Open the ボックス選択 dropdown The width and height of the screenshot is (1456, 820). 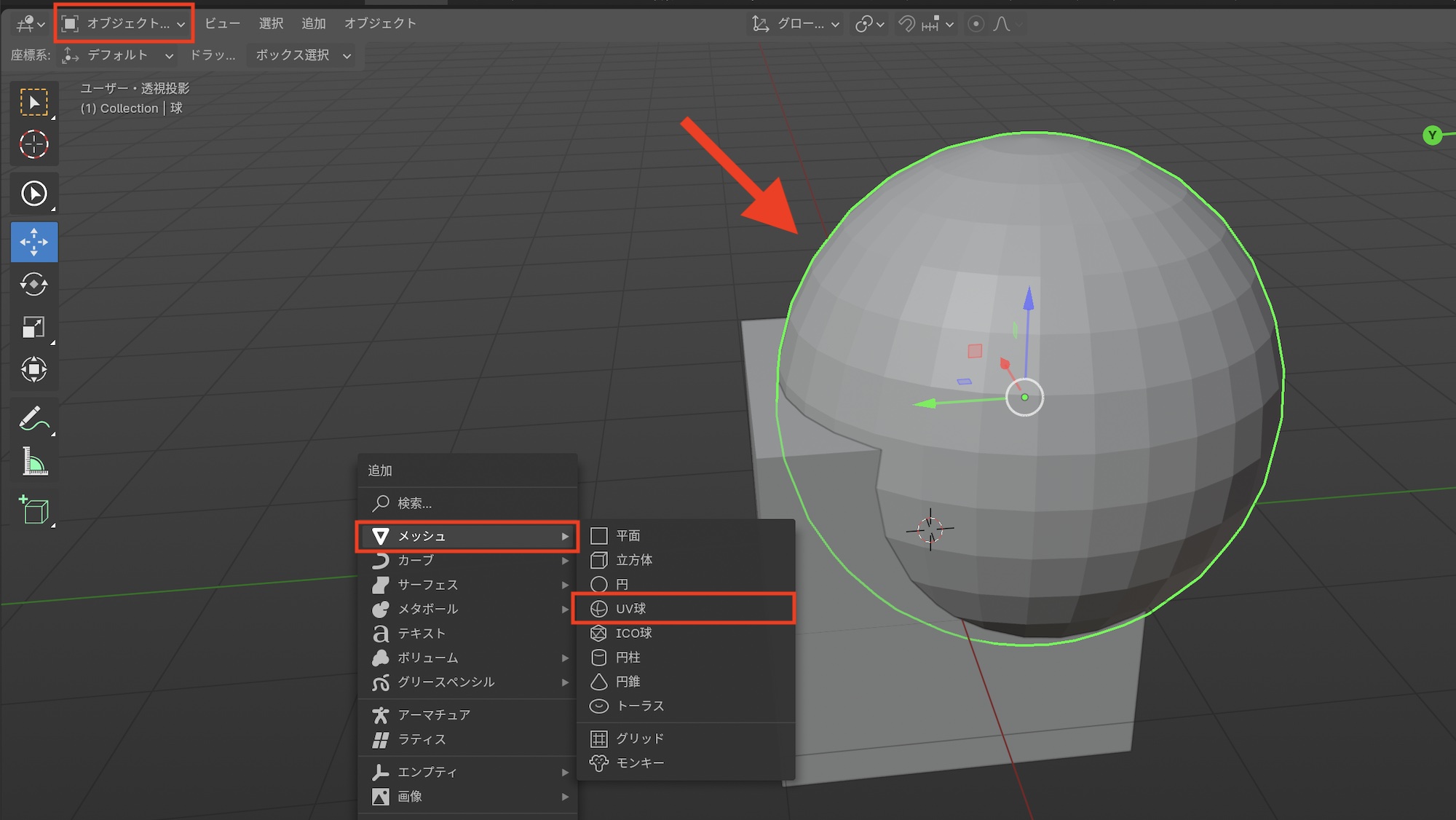point(302,55)
